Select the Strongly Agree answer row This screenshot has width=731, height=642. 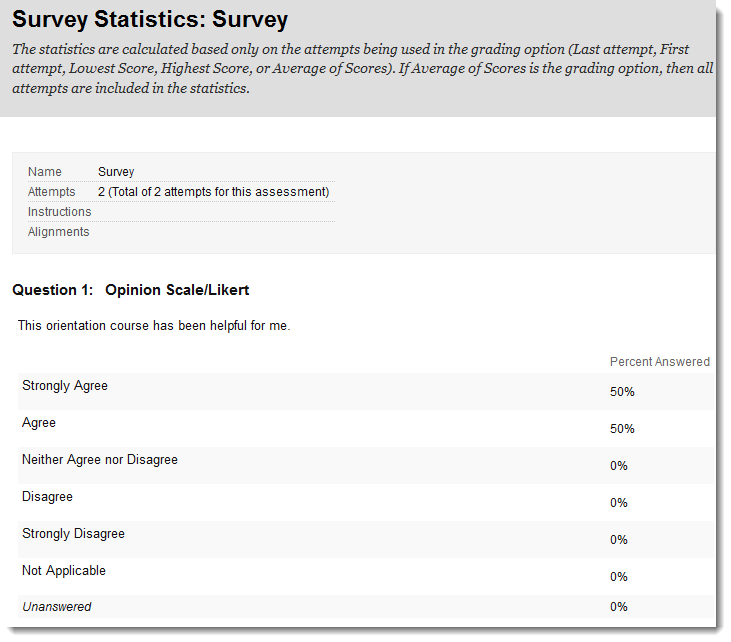point(65,386)
